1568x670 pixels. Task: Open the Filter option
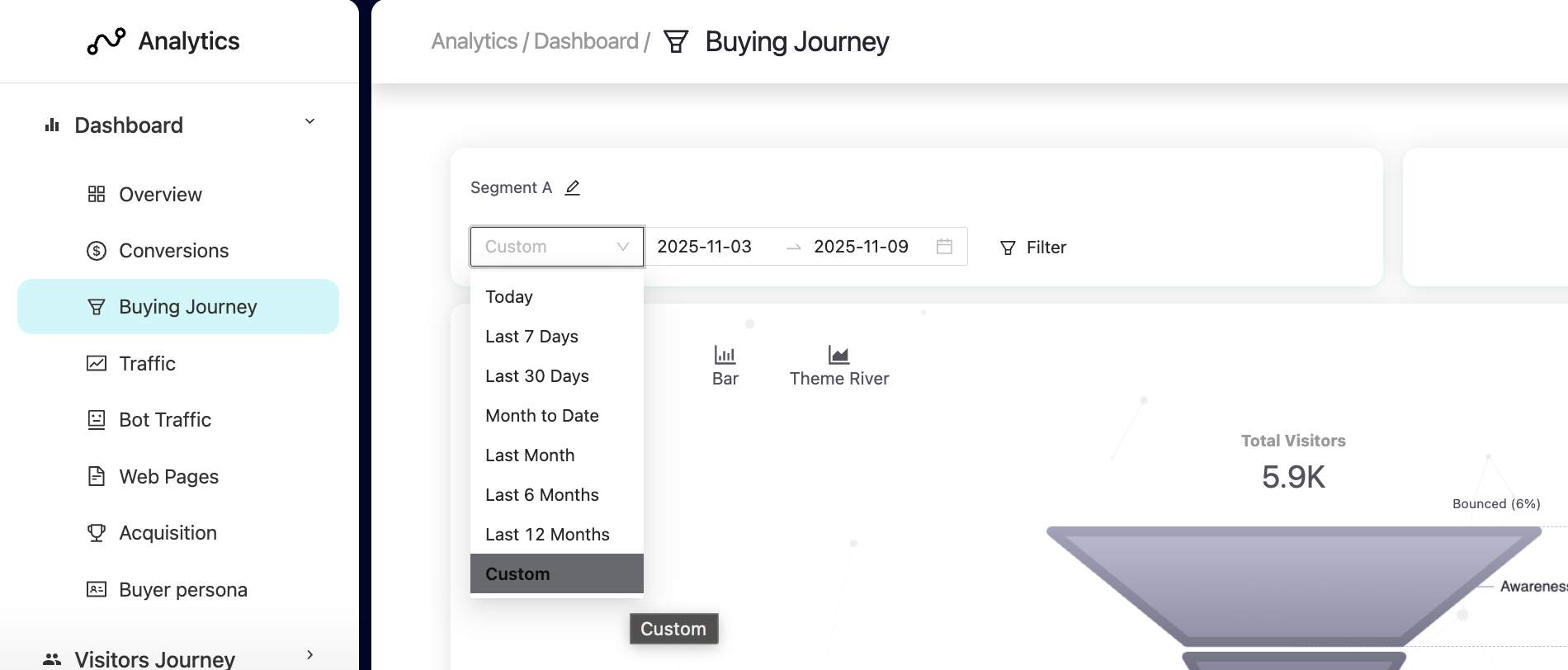click(x=1033, y=248)
